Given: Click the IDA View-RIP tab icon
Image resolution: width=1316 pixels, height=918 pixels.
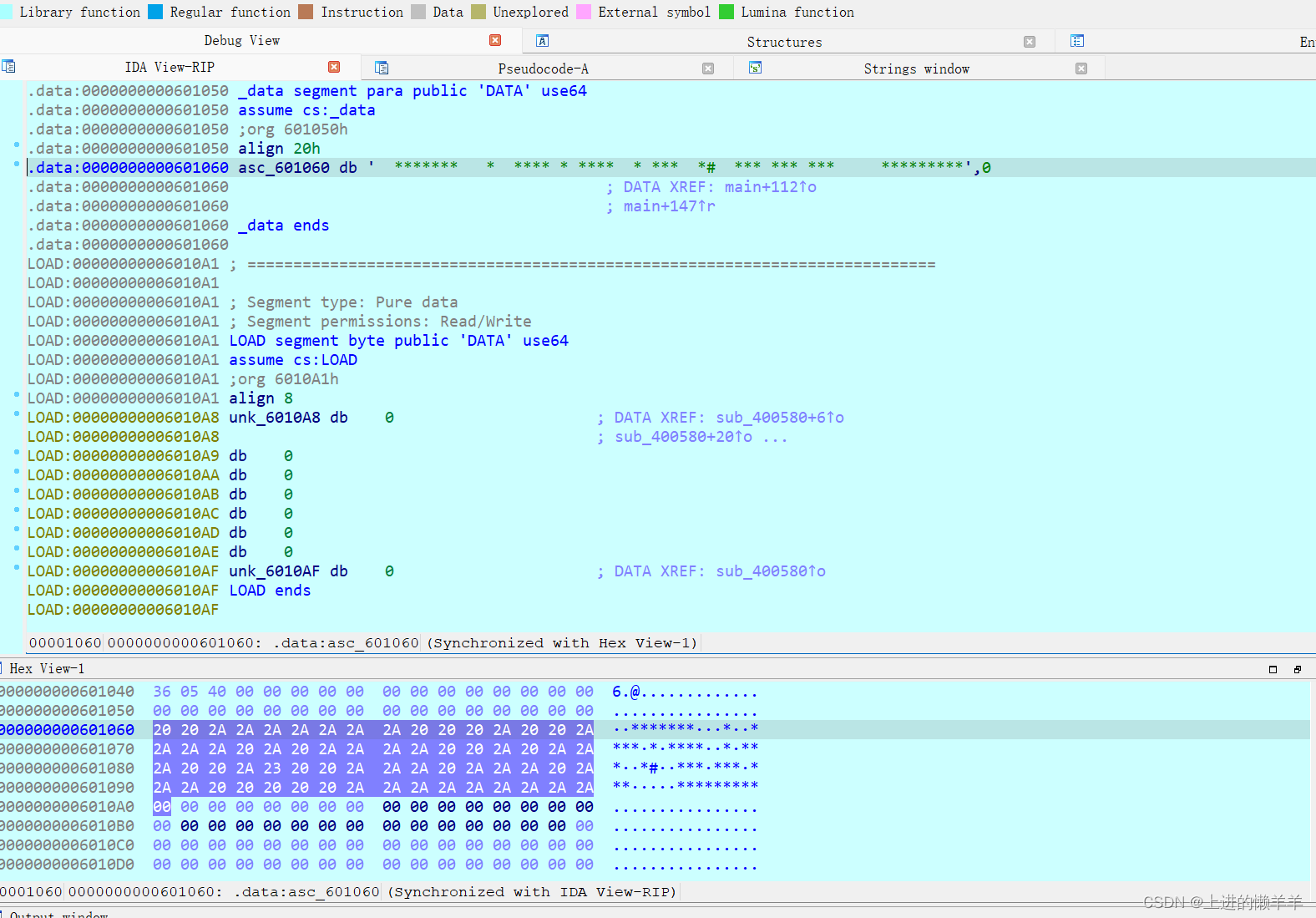Looking at the screenshot, I should pyautogui.click(x=8, y=66).
